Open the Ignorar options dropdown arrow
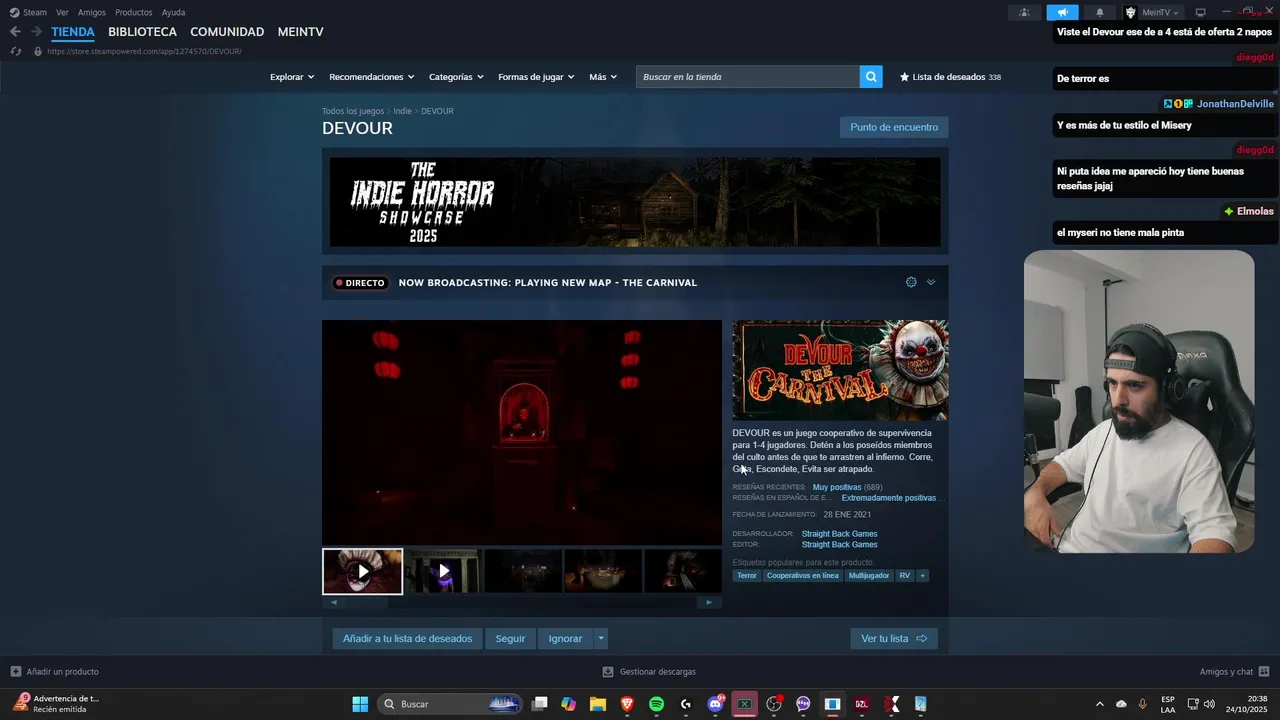The height and width of the screenshot is (720, 1280). pos(601,638)
